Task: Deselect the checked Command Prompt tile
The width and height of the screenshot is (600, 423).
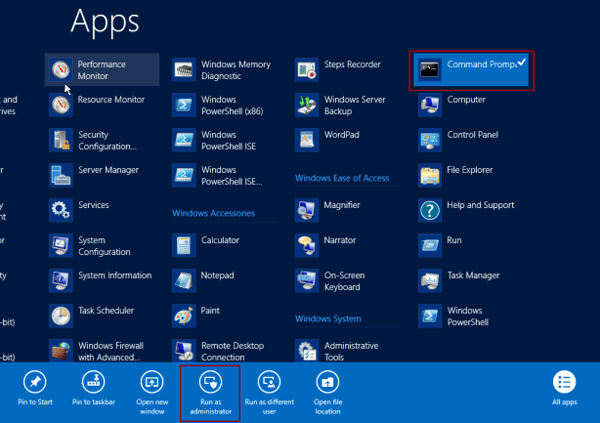Action: click(x=472, y=69)
